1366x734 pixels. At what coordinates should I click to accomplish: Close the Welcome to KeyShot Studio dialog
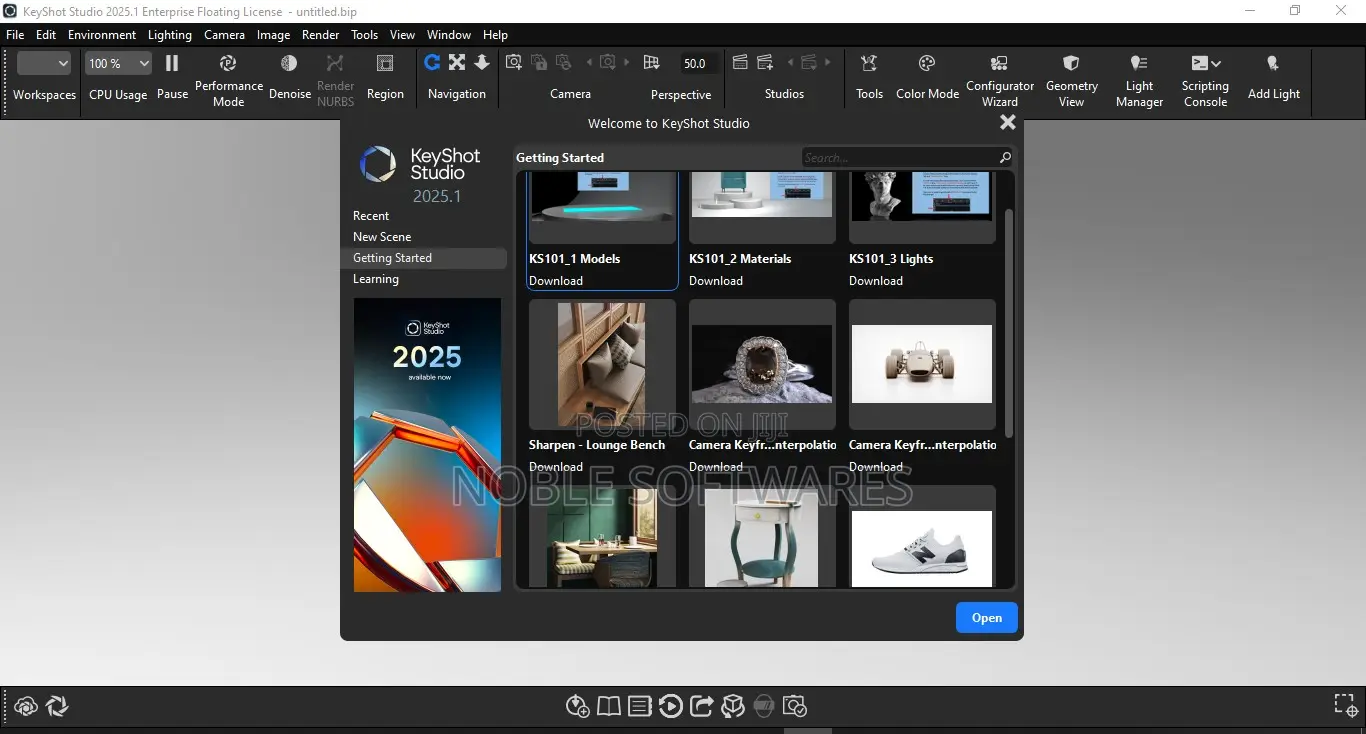[x=1008, y=122]
